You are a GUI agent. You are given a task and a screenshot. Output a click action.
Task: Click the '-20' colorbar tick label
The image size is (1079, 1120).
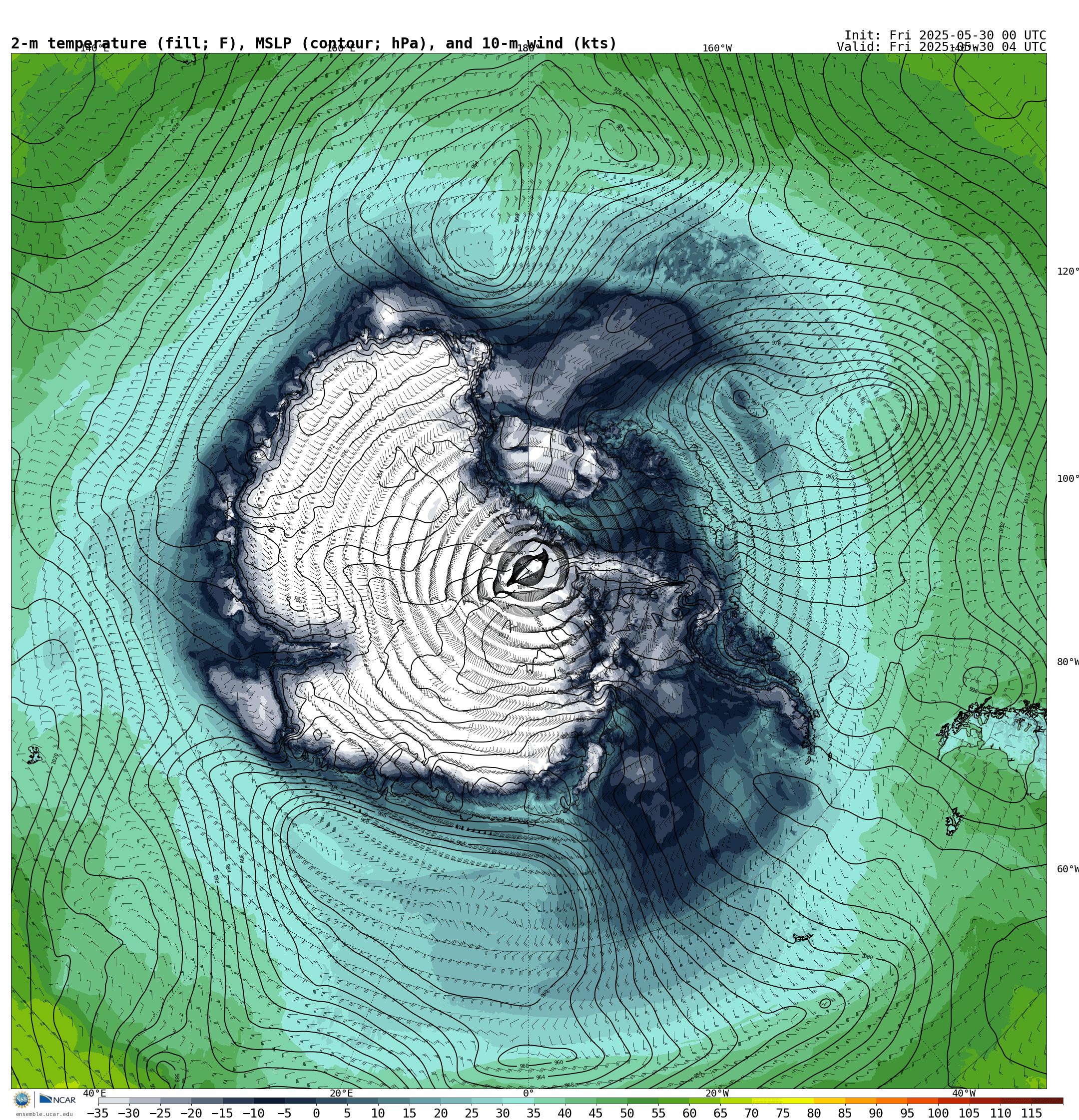[191, 1113]
